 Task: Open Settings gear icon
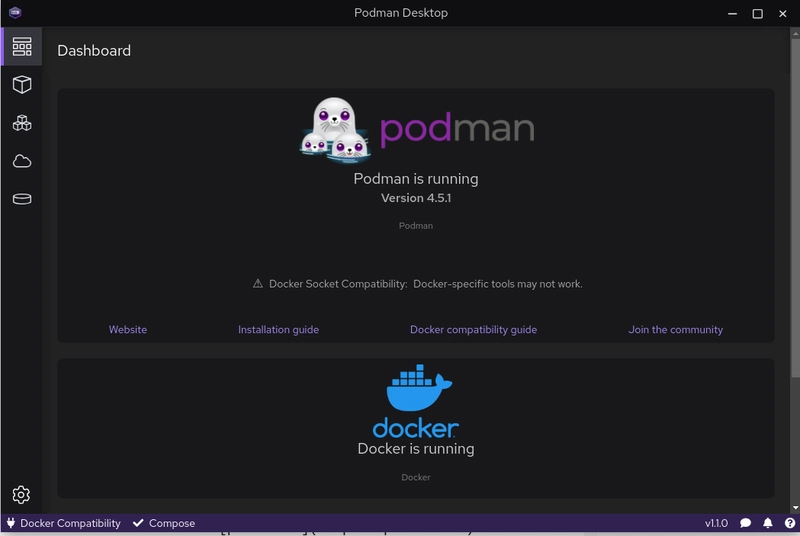[21, 495]
